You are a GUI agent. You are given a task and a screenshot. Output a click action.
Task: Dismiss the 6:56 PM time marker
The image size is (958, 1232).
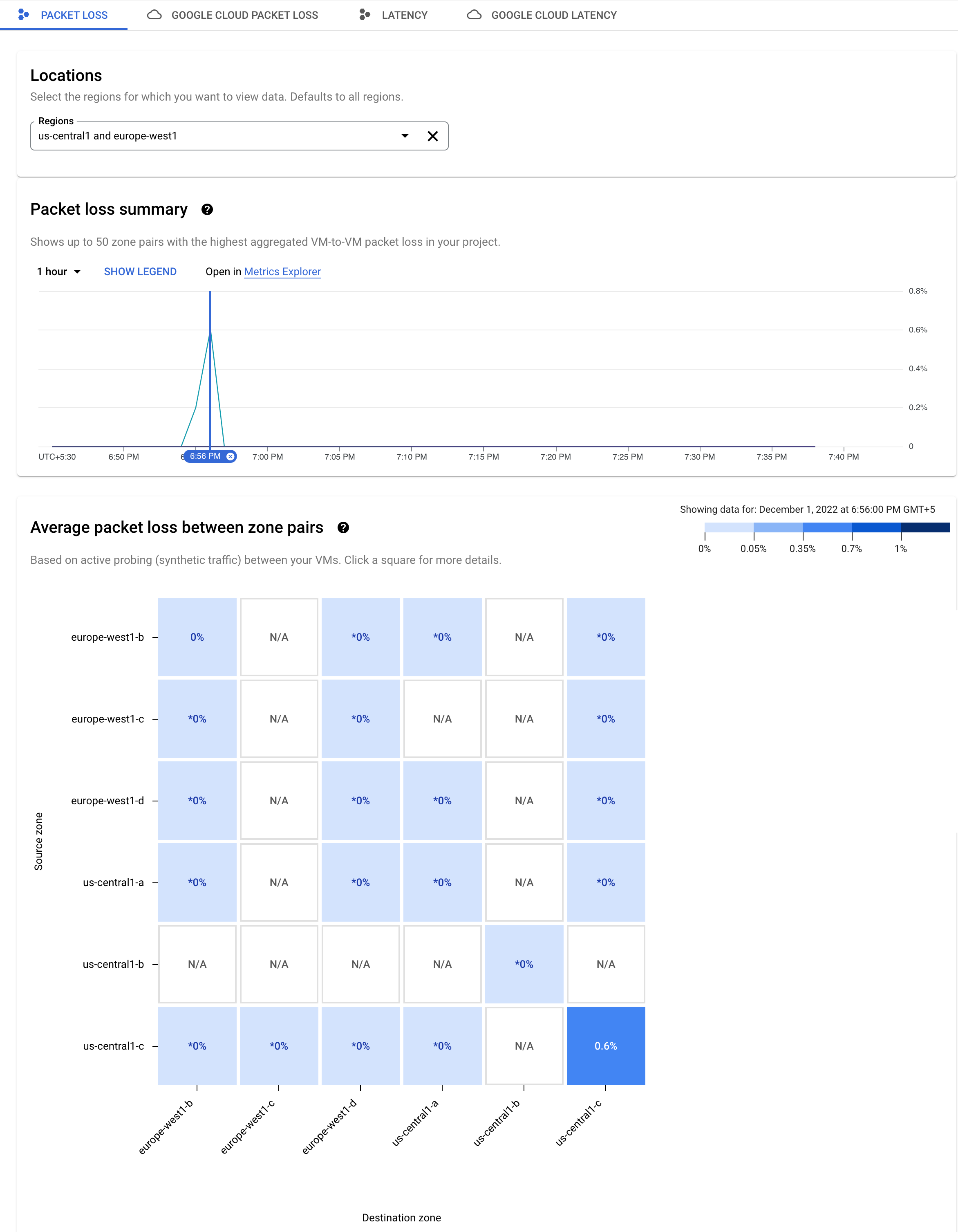pos(230,456)
